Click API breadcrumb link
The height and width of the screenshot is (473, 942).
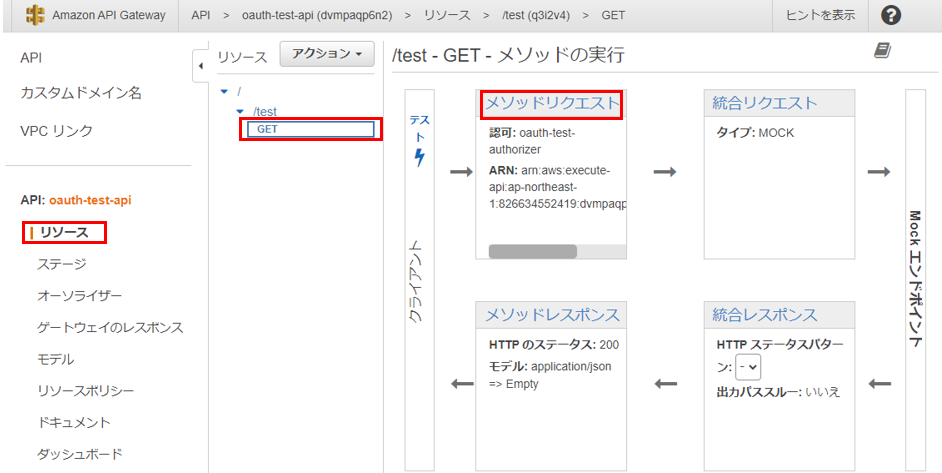click(x=201, y=16)
